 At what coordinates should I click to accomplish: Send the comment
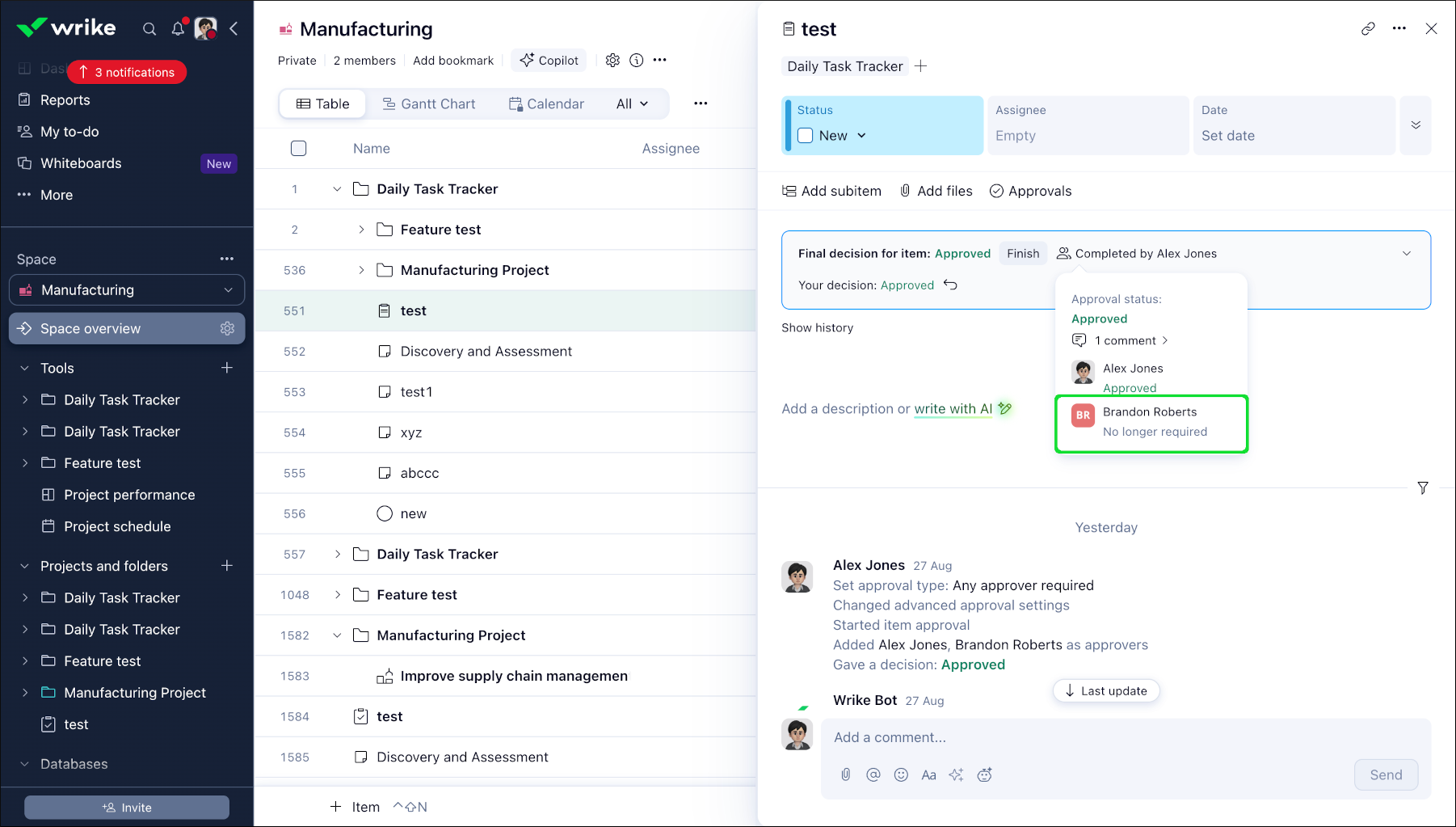pyautogui.click(x=1386, y=774)
